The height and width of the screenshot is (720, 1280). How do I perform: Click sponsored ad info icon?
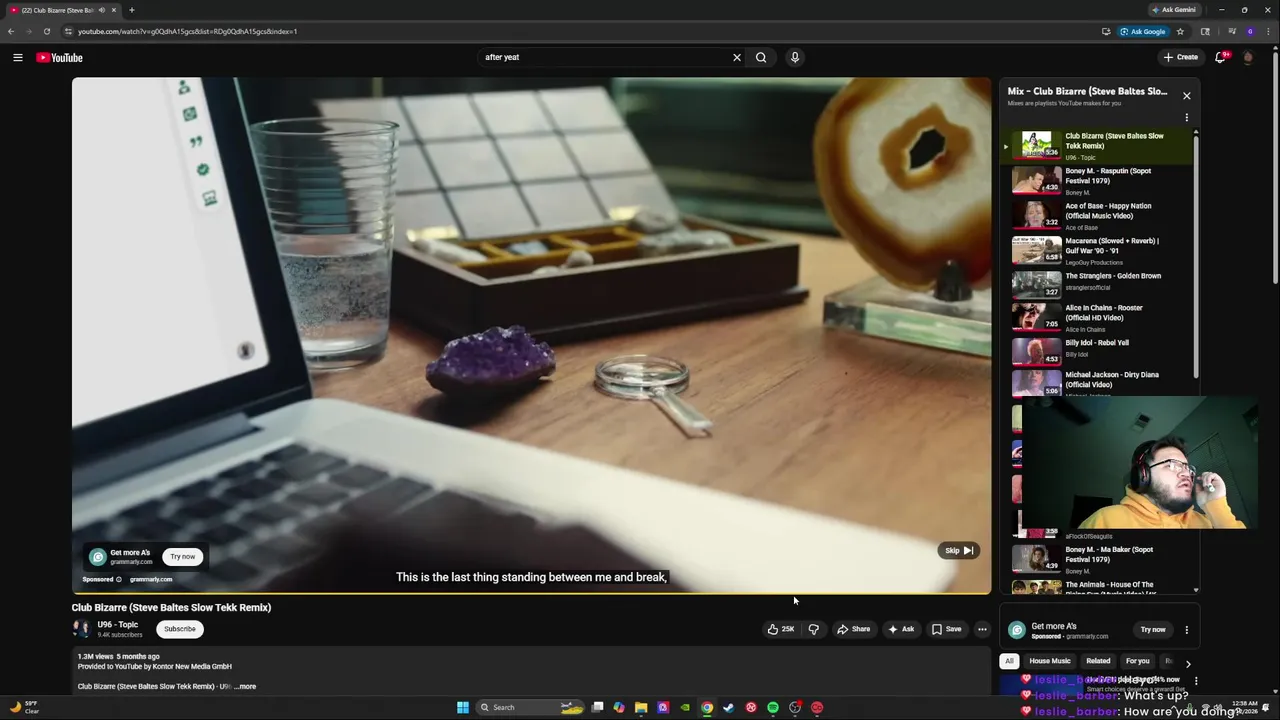pos(119,579)
